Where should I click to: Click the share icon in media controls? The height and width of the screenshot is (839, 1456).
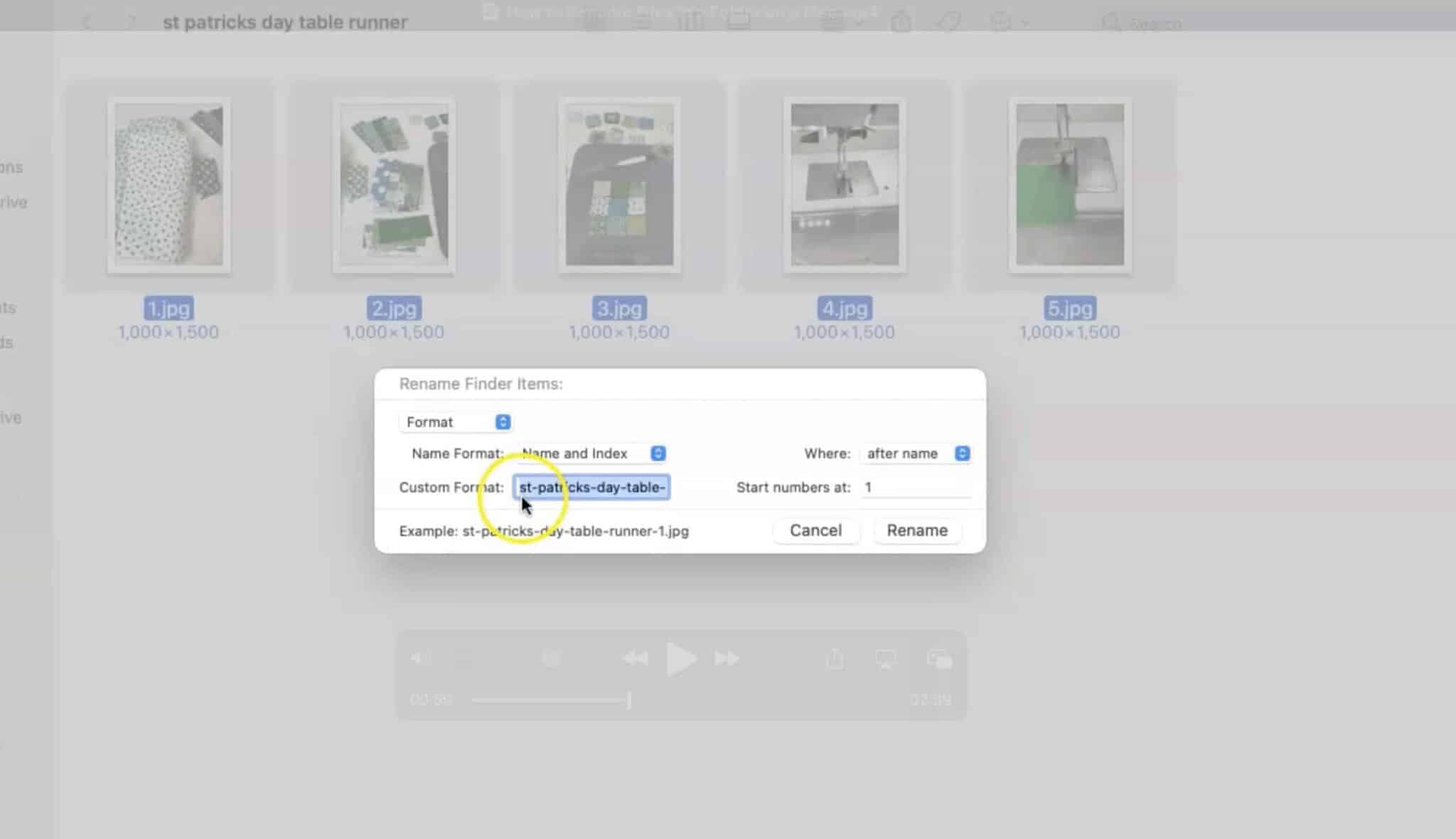click(834, 657)
